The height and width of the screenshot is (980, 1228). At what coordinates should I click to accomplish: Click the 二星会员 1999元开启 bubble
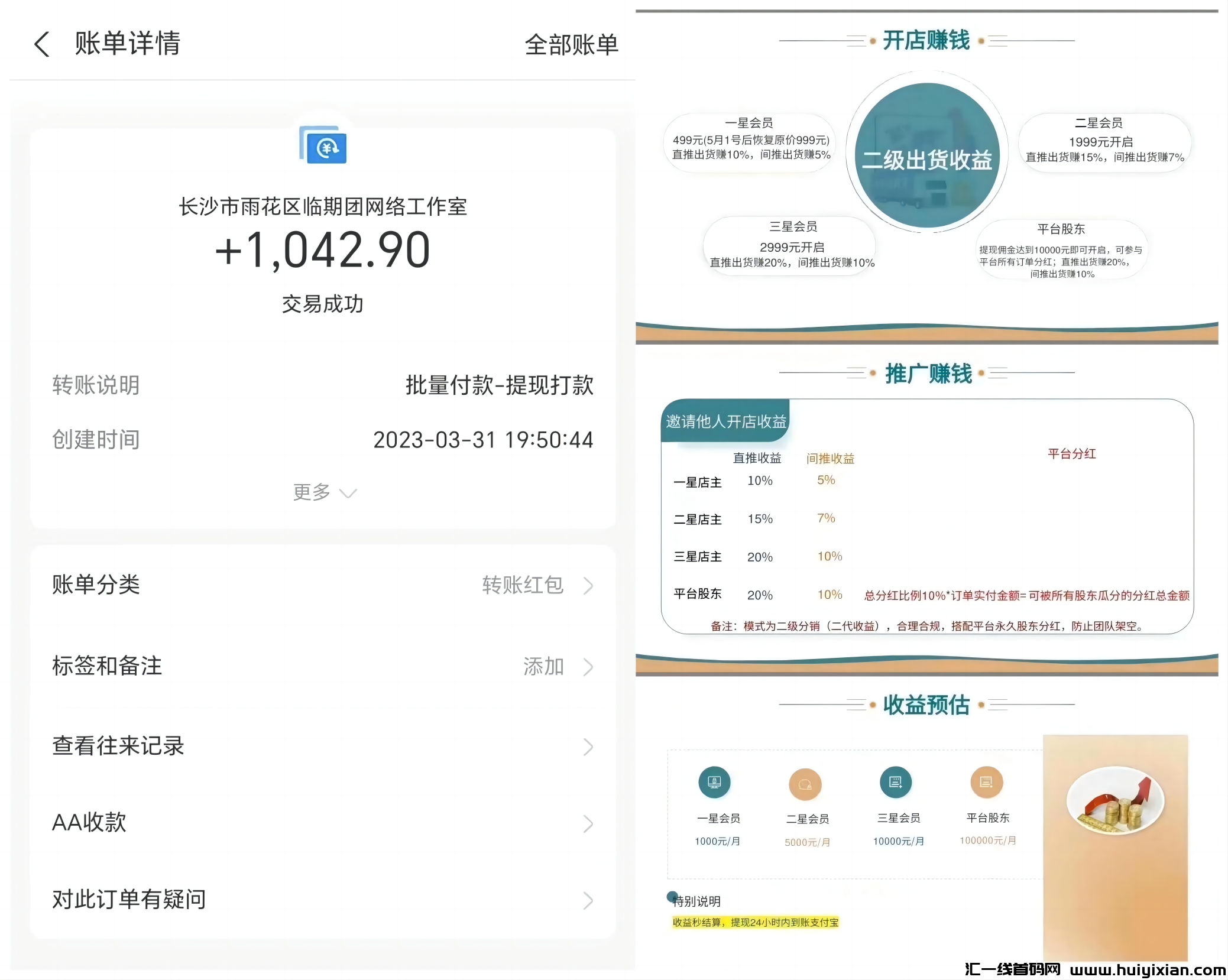[x=1103, y=142]
